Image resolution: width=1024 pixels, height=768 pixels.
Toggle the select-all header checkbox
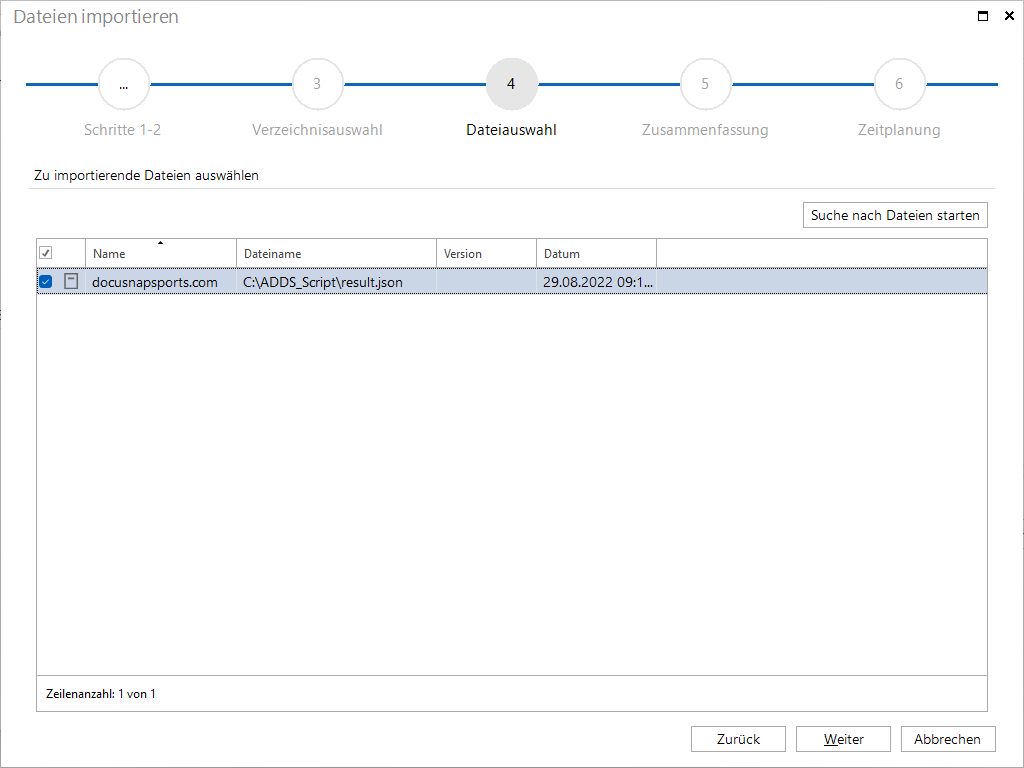pyautogui.click(x=46, y=253)
